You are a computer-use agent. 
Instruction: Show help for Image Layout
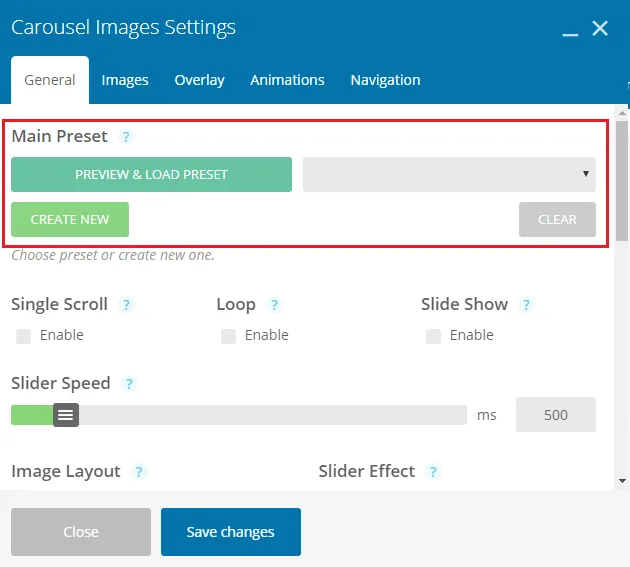[x=139, y=472]
